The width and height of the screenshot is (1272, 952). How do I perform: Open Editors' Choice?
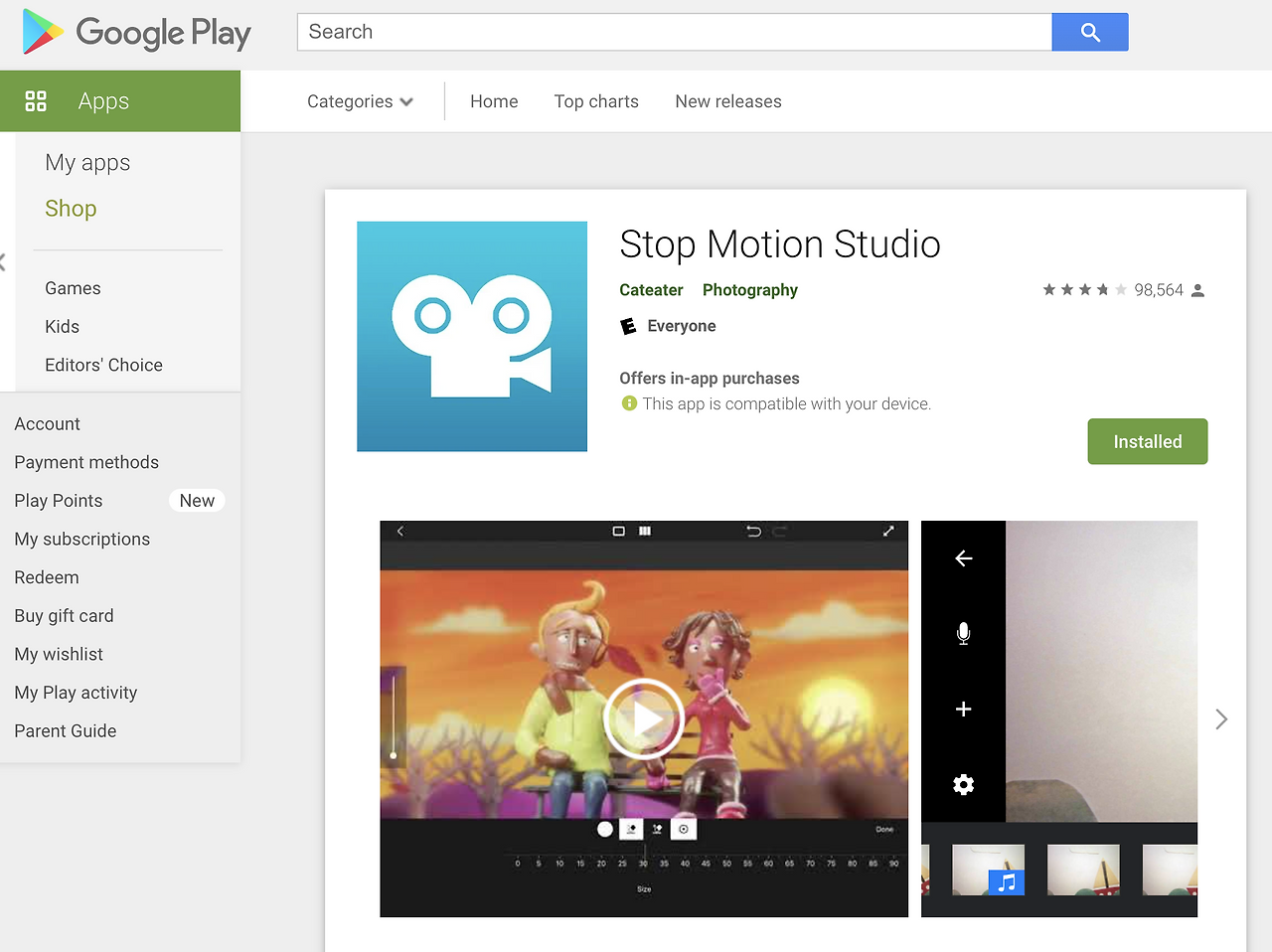[x=103, y=365]
